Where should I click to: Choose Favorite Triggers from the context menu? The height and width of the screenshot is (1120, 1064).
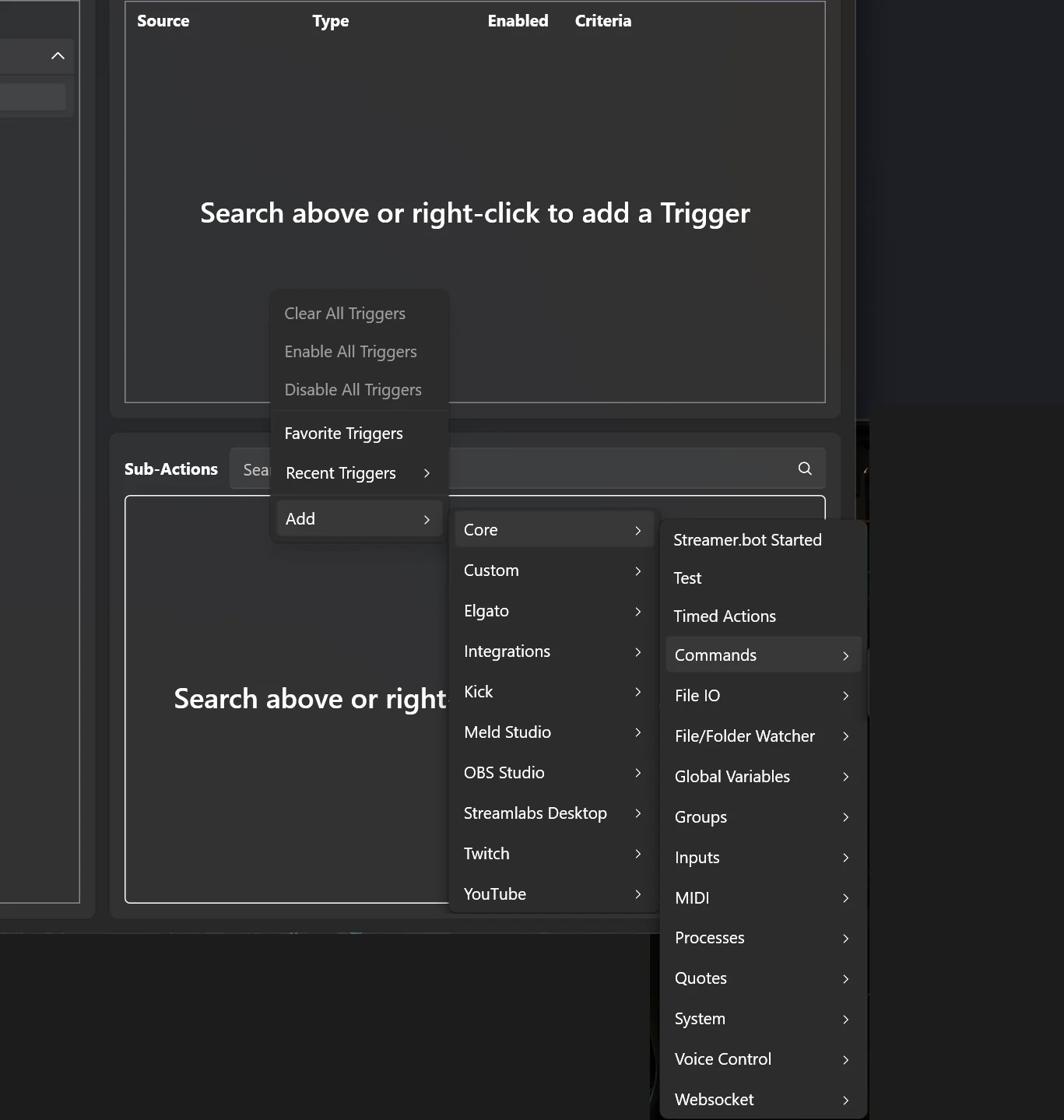[359, 434]
